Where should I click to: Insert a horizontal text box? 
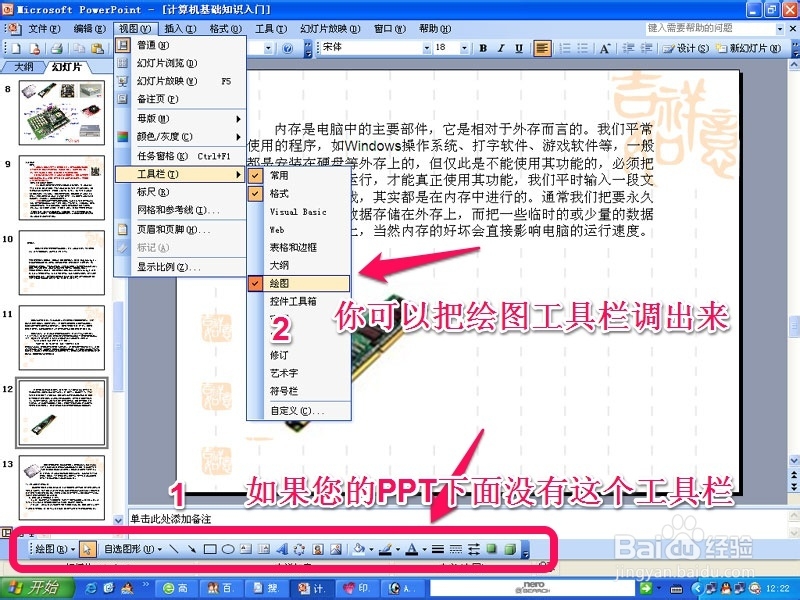point(246,549)
